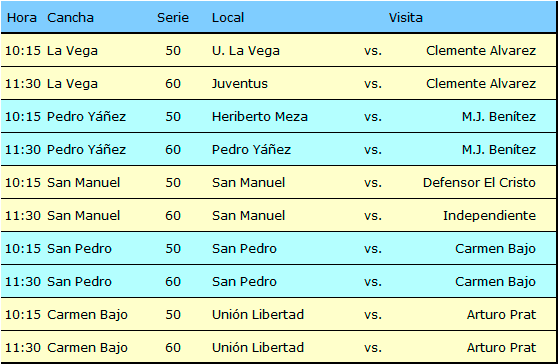558x364 pixels.
Task: Select Juventus in the Local column
Action: click(239, 84)
